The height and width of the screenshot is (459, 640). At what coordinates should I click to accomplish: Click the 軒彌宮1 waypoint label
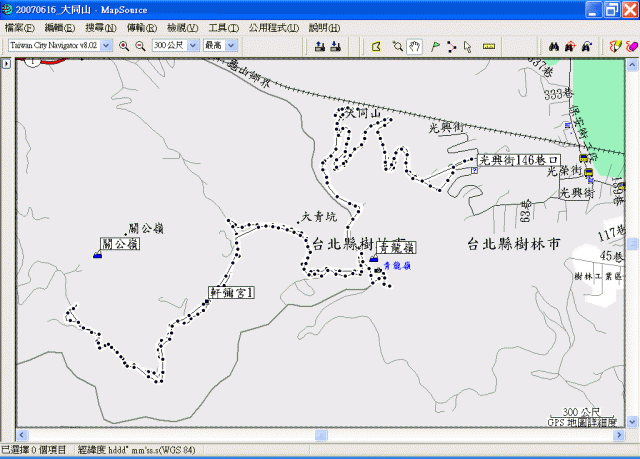tap(231, 293)
